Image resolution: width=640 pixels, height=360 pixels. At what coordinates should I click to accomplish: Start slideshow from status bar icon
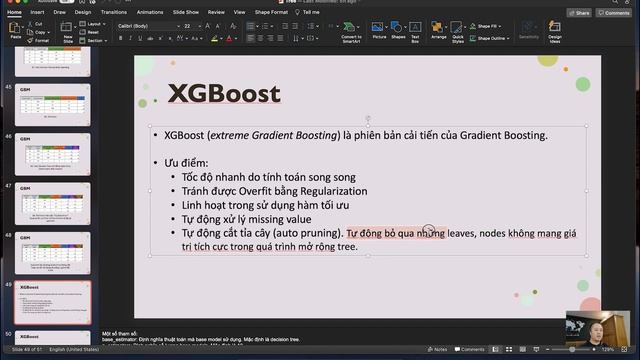pyautogui.click(x=536, y=349)
